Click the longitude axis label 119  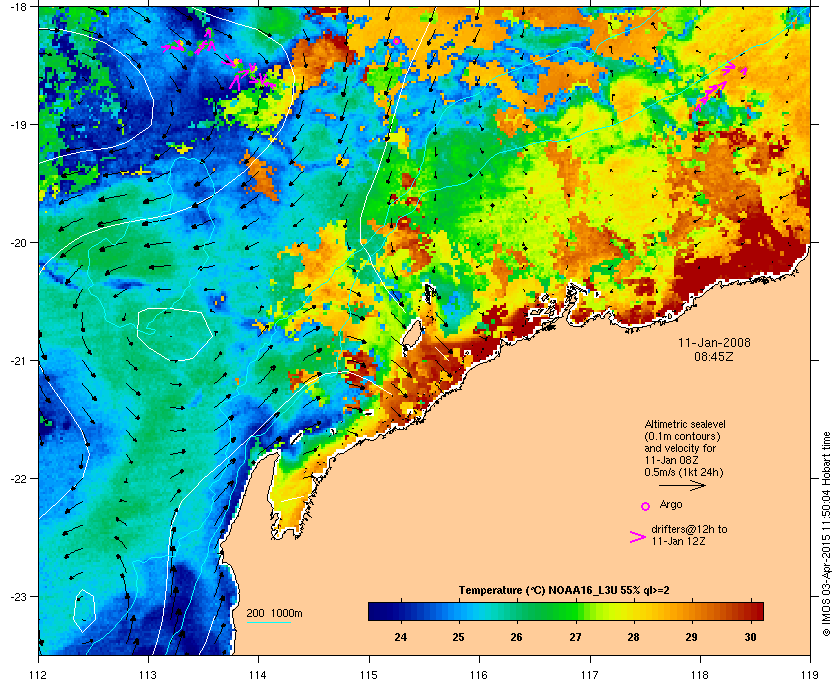810,674
